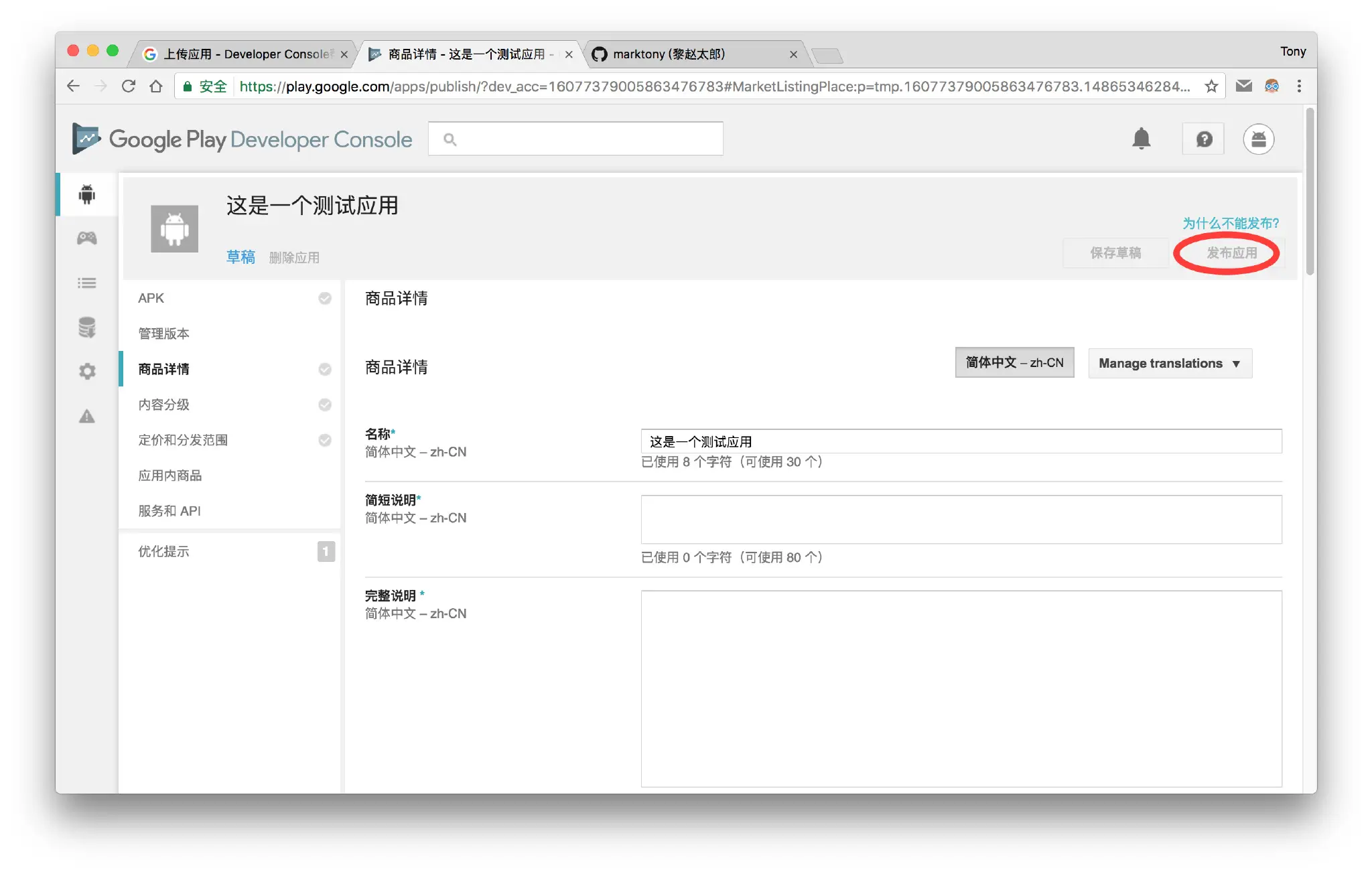Click the APK completion checkmark
1372x872 pixels.
(325, 298)
